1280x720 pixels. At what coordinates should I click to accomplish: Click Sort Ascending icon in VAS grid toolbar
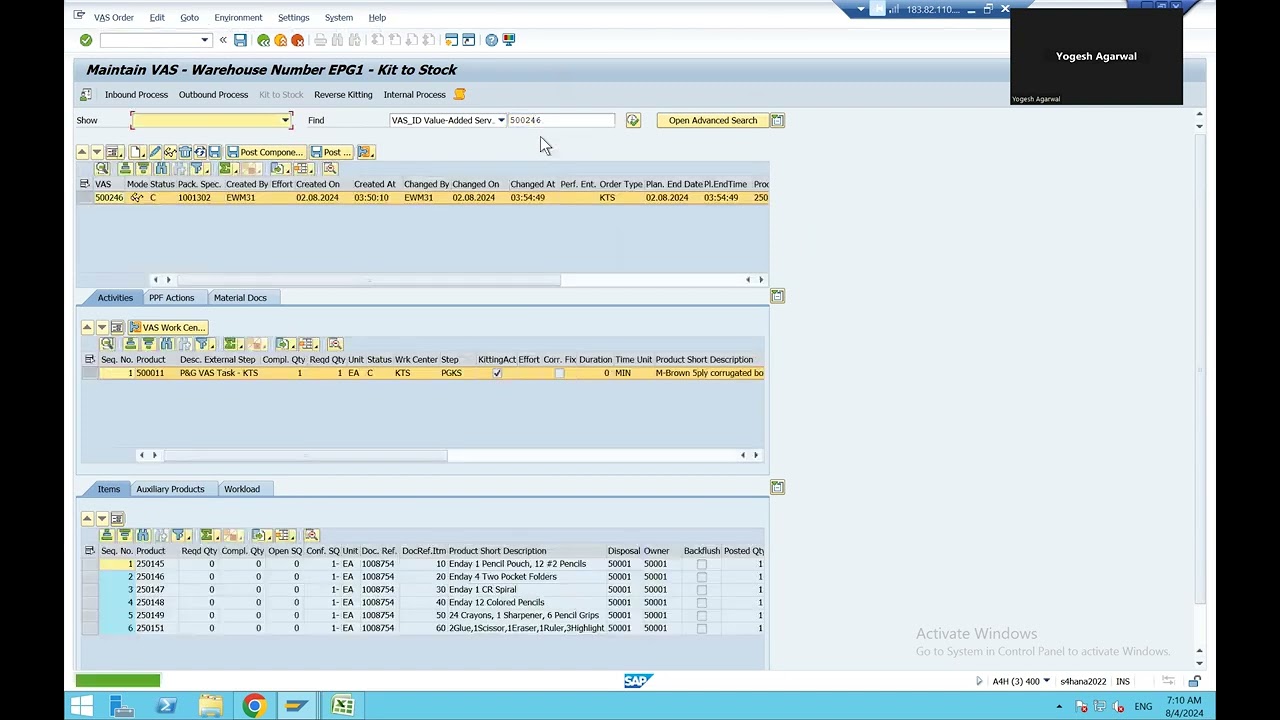125,169
